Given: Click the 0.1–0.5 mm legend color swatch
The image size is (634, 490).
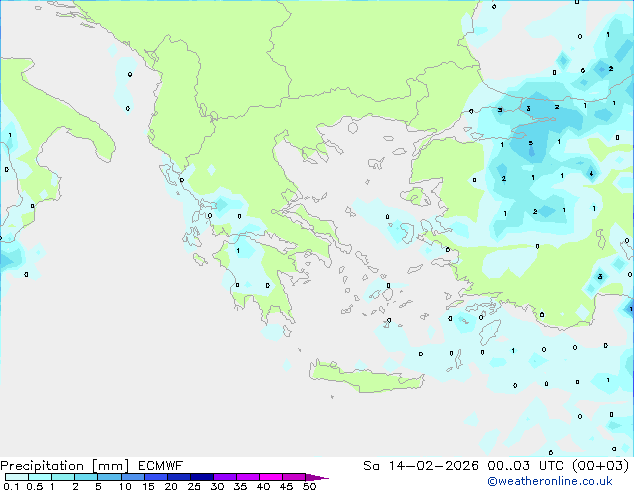Looking at the screenshot, I should point(17,477).
